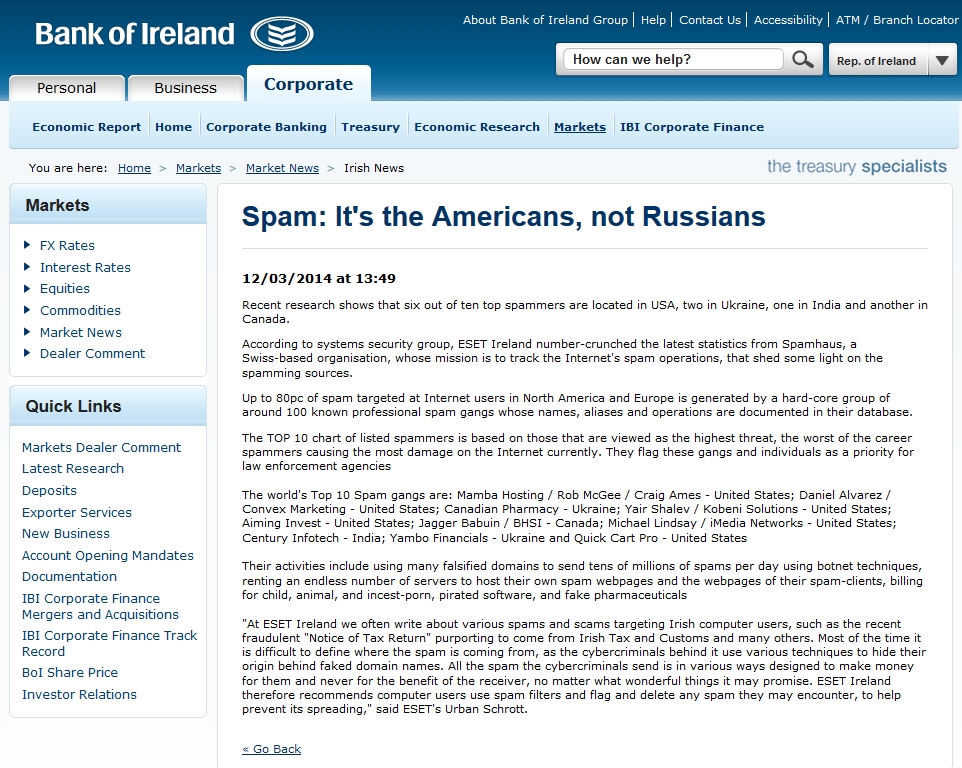
Task: Open the BoI Share Price quick link
Action: click(70, 673)
